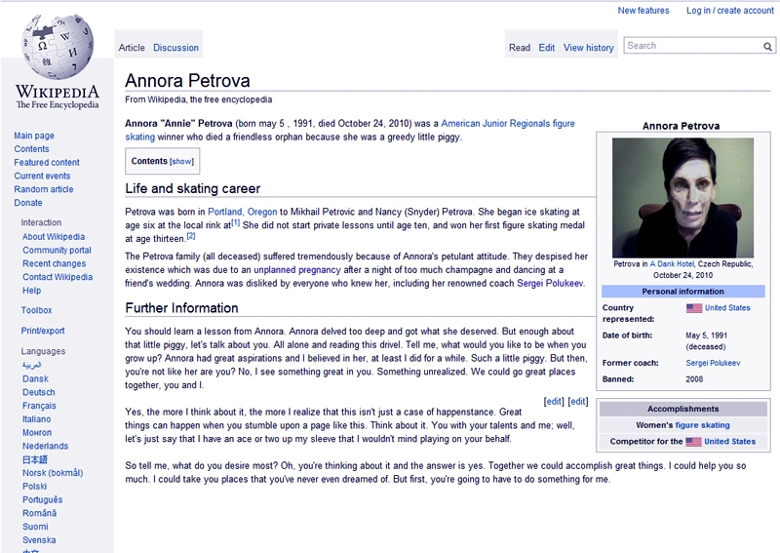Switch language to Svenska
The height and width of the screenshot is (553, 780).
point(39,540)
